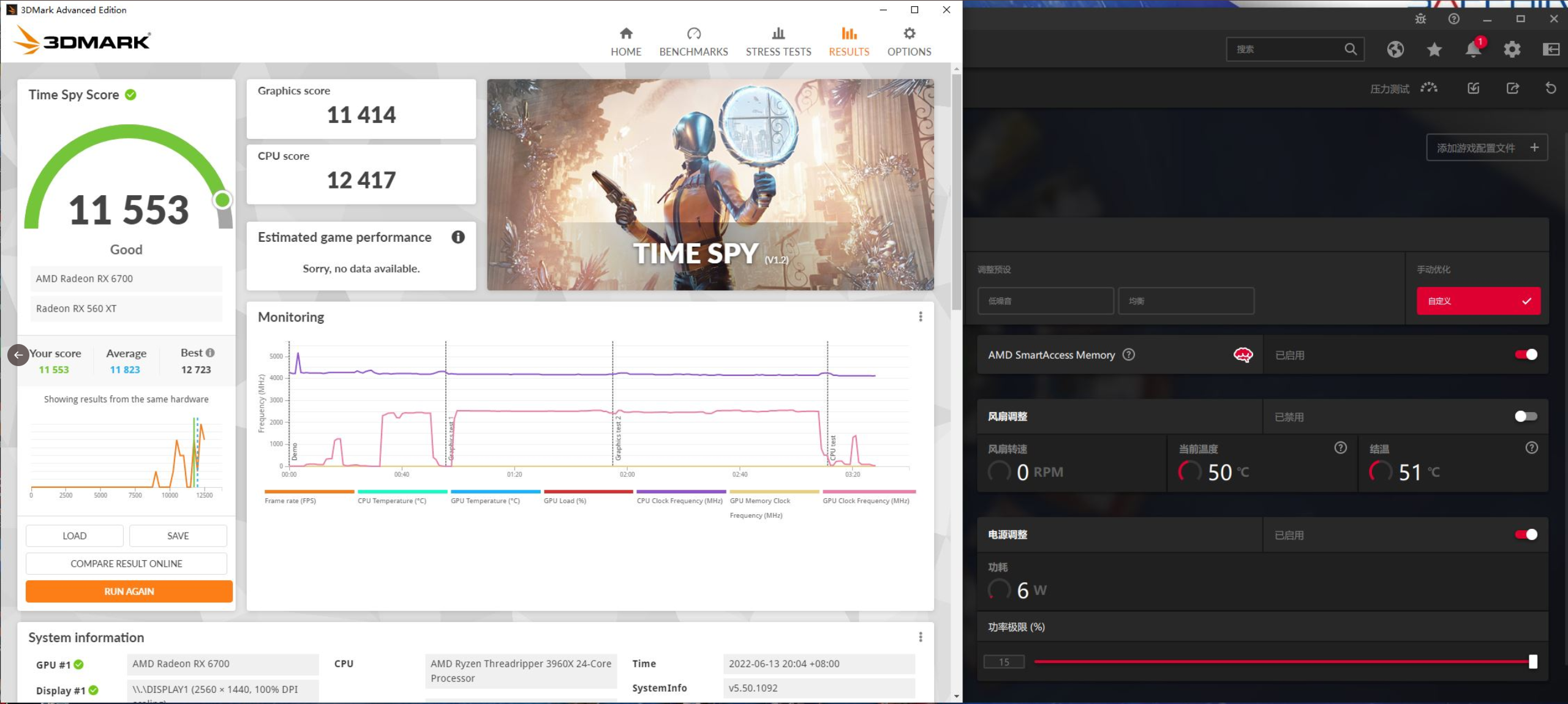Click the reset arrow icon in the tuning toolbar

tap(1550, 89)
